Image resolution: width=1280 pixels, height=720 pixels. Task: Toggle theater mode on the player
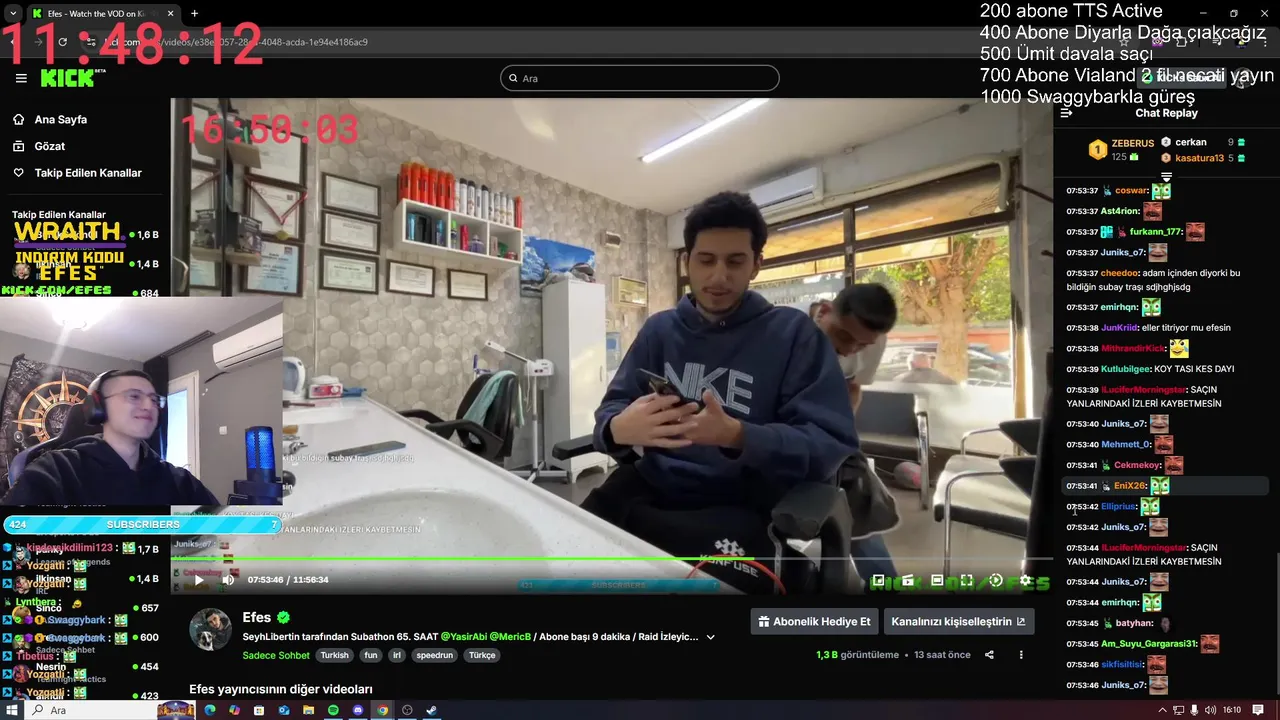click(x=937, y=580)
